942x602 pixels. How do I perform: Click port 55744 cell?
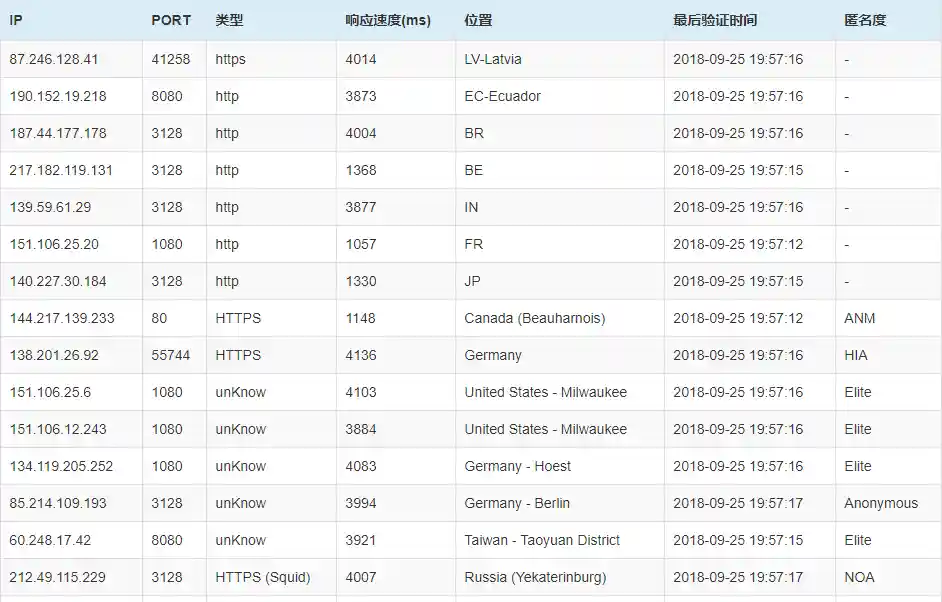[x=171, y=355]
